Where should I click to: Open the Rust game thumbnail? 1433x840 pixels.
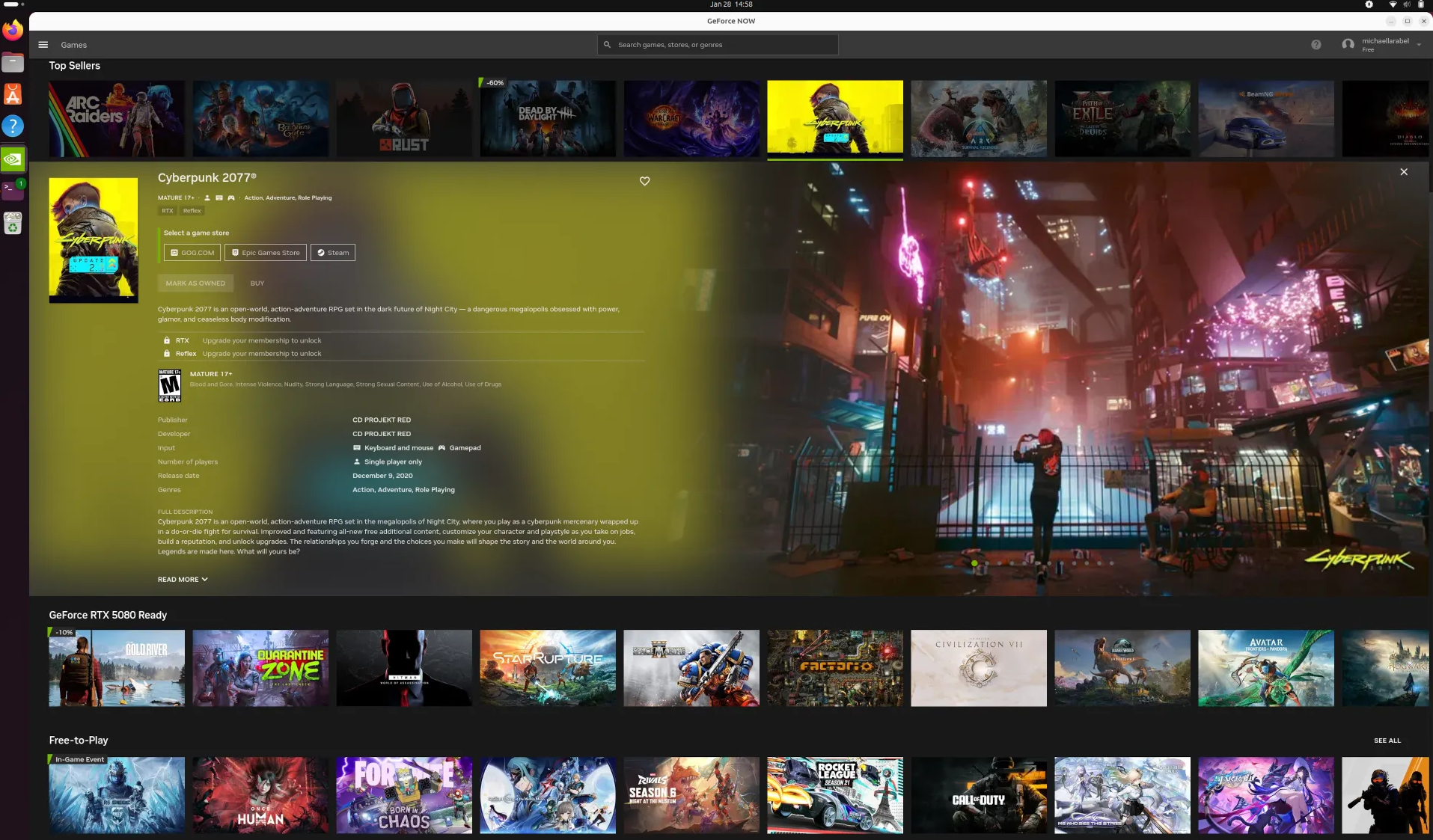(x=404, y=119)
